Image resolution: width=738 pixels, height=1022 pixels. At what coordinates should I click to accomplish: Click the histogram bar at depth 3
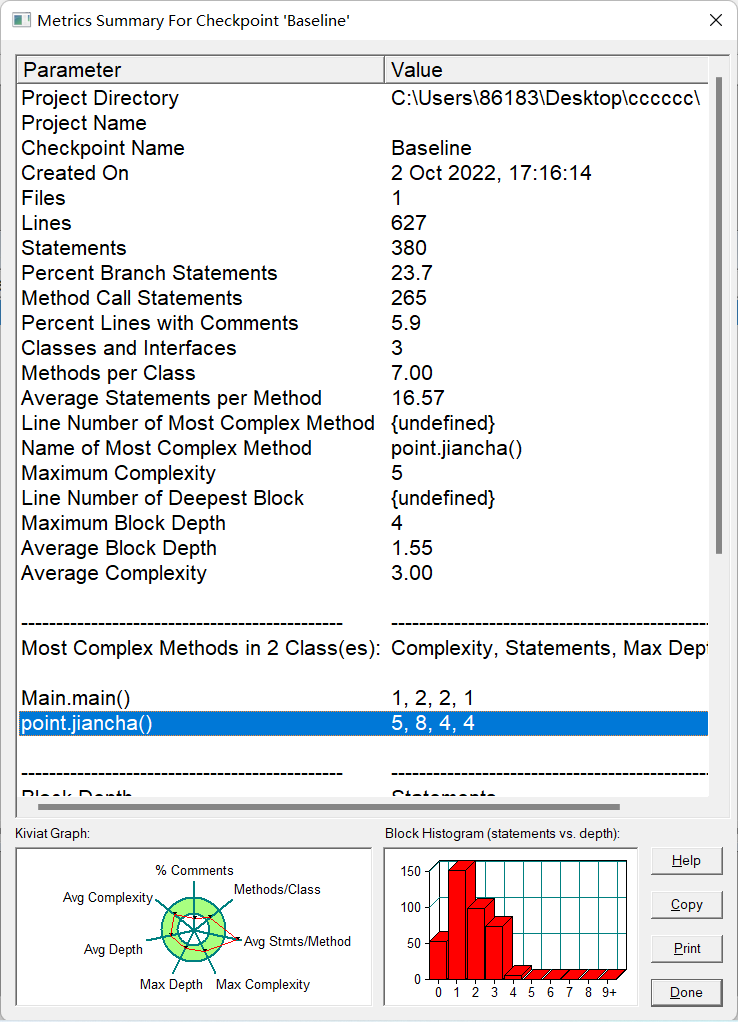495,952
